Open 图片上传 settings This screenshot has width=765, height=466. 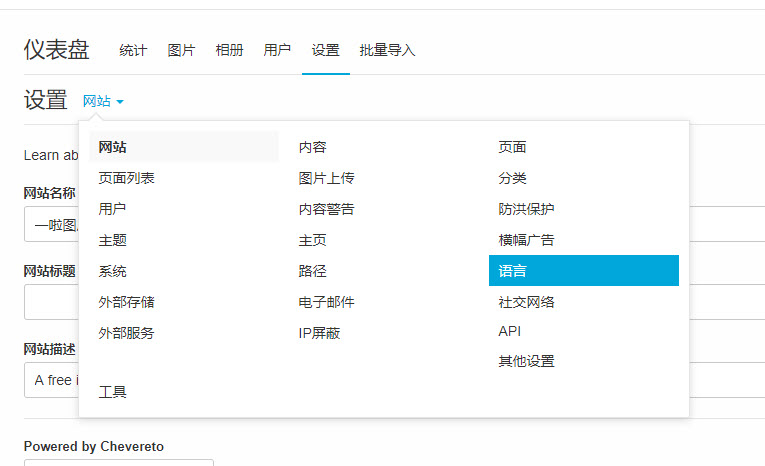click(x=326, y=178)
